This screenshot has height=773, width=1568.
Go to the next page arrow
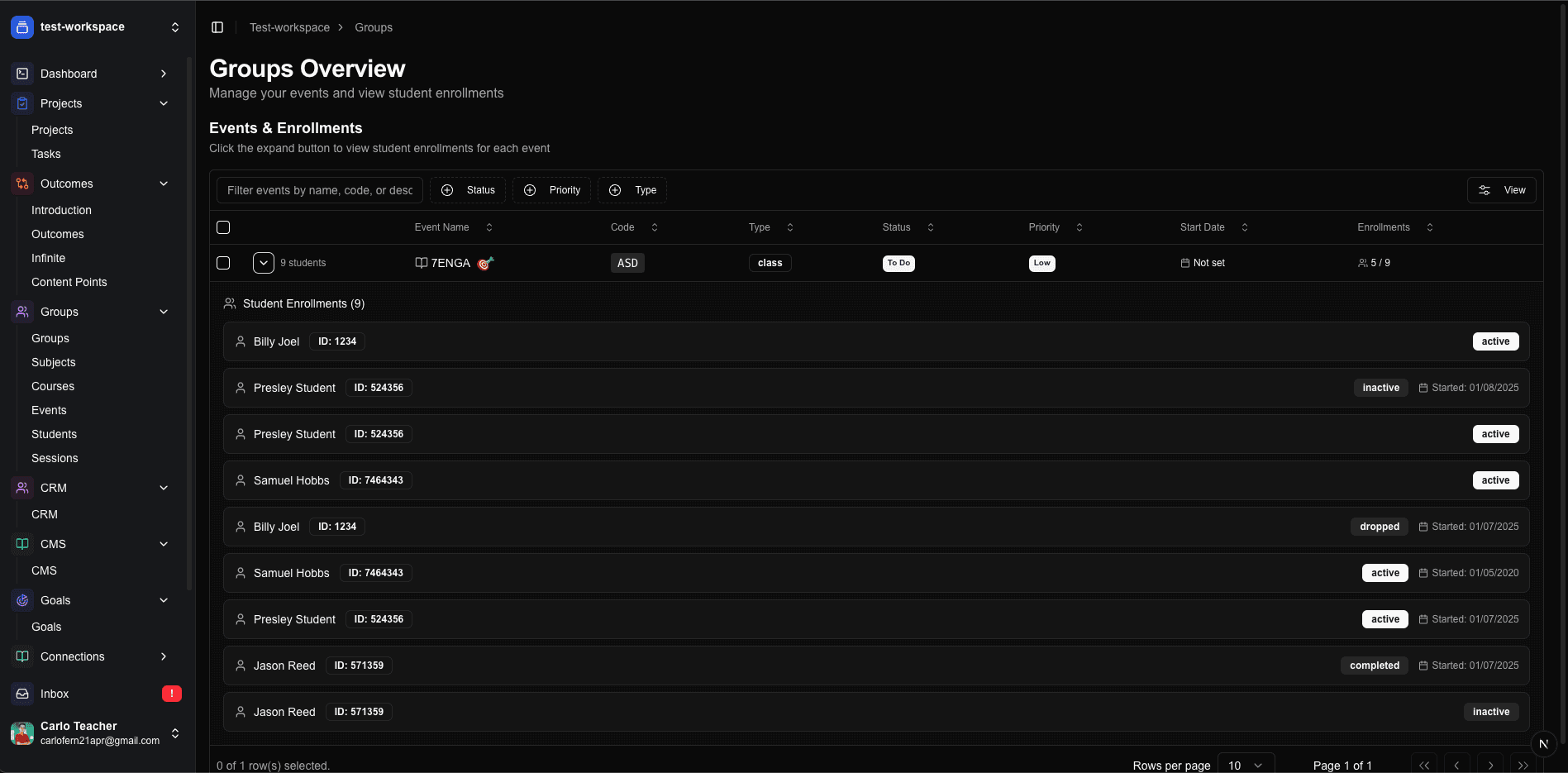click(1489, 766)
